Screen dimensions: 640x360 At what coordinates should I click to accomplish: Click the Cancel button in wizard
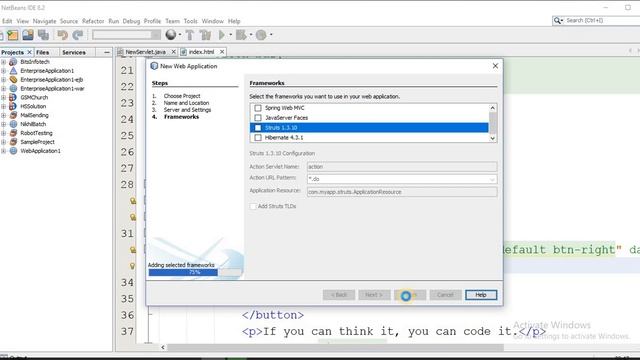point(445,295)
